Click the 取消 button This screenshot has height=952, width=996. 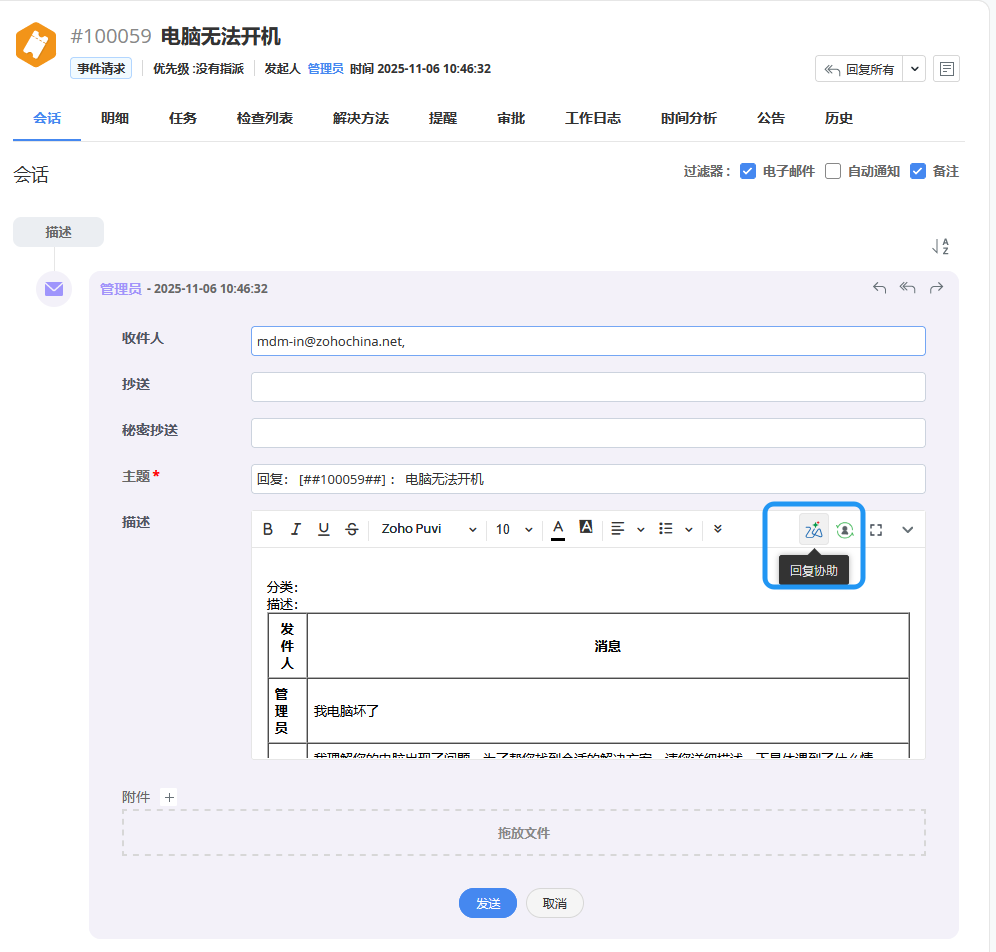(x=554, y=903)
